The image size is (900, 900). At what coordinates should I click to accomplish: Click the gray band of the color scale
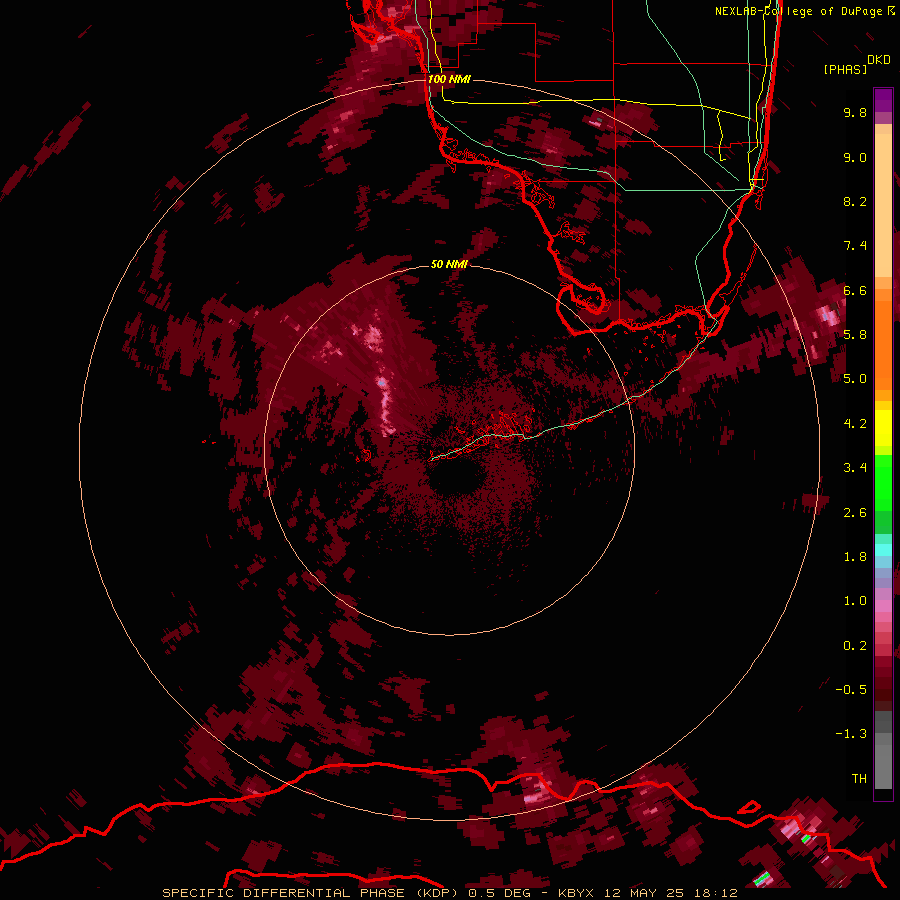tap(883, 752)
